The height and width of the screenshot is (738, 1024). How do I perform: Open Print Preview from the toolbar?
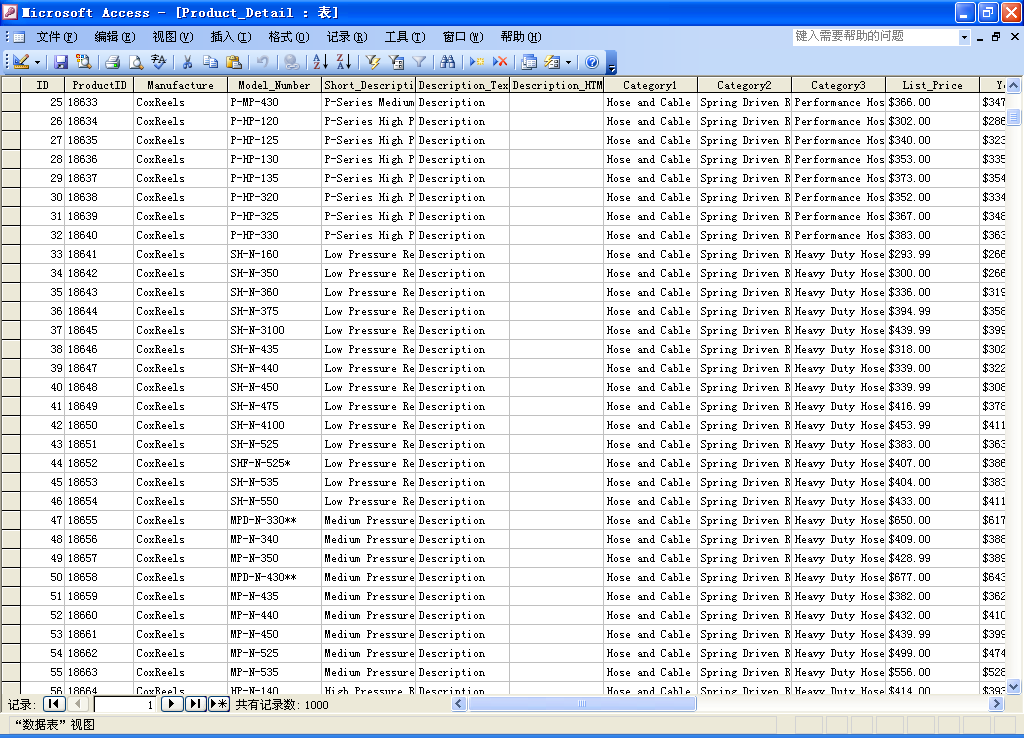[x=136, y=62]
